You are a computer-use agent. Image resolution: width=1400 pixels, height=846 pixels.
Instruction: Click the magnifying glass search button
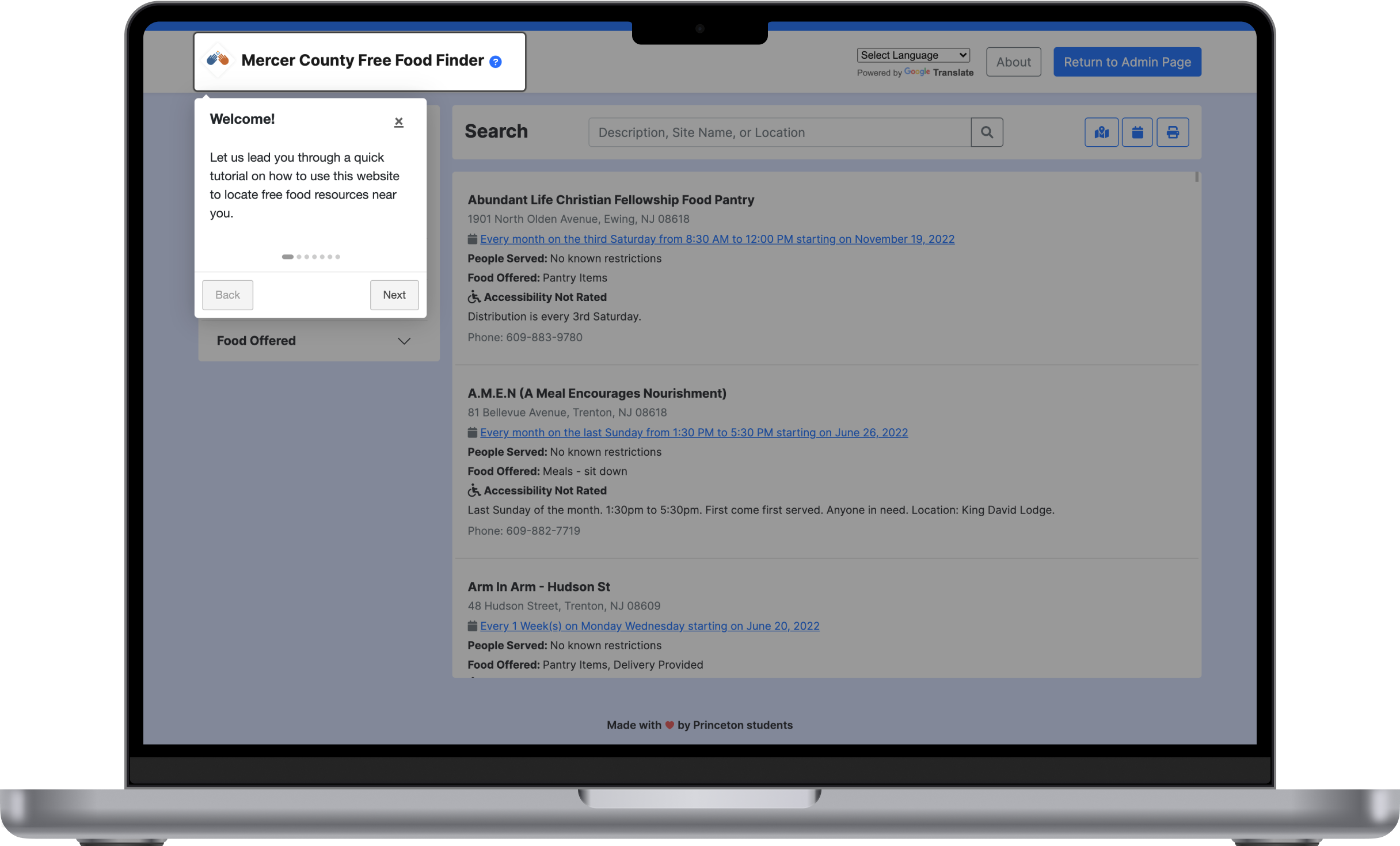pyautogui.click(x=987, y=132)
